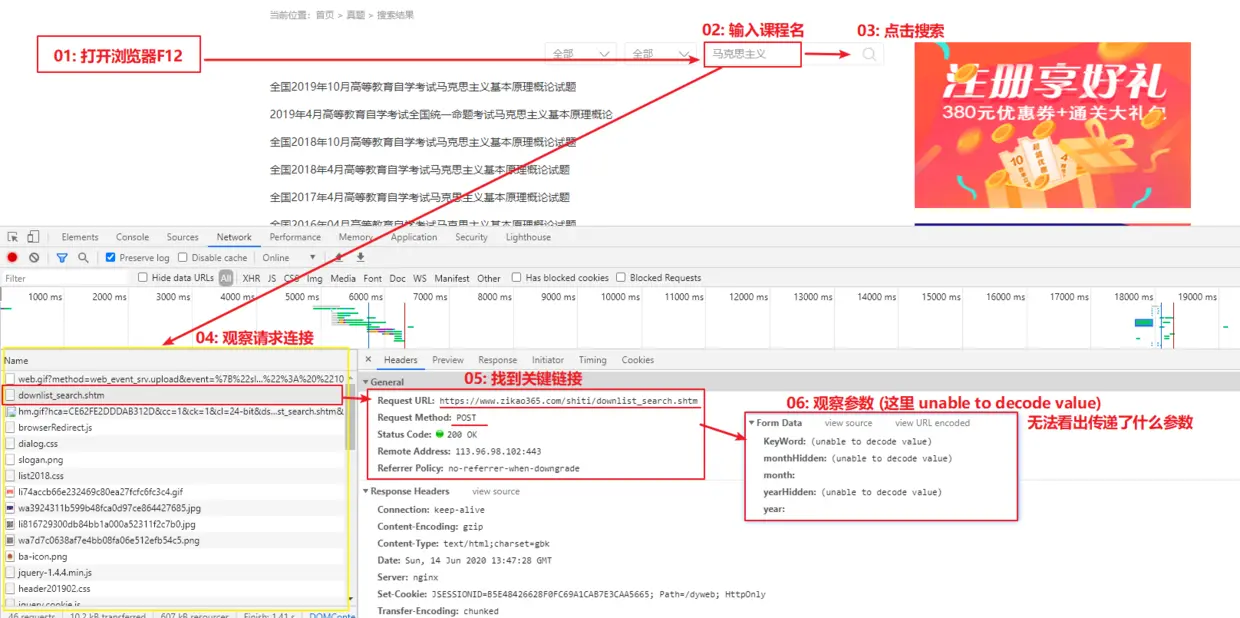This screenshot has width=1240, height=618.
Task: Open the Performance tab
Action: click(x=295, y=237)
